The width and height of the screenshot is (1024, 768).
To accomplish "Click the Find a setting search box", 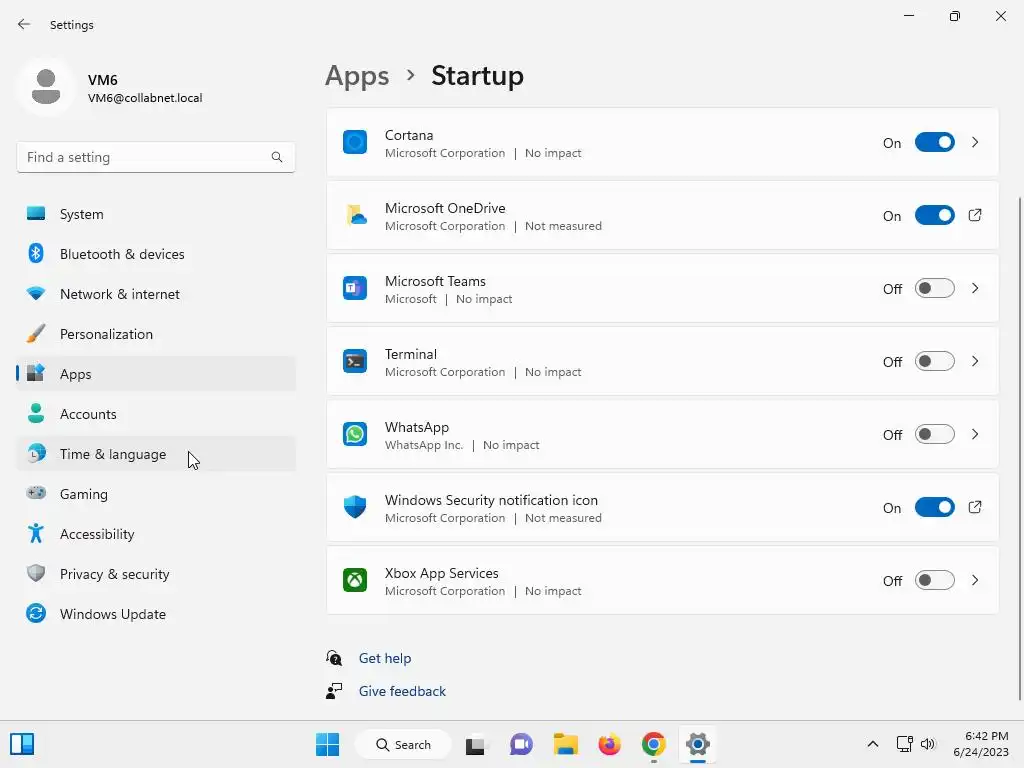I will [x=145, y=157].
